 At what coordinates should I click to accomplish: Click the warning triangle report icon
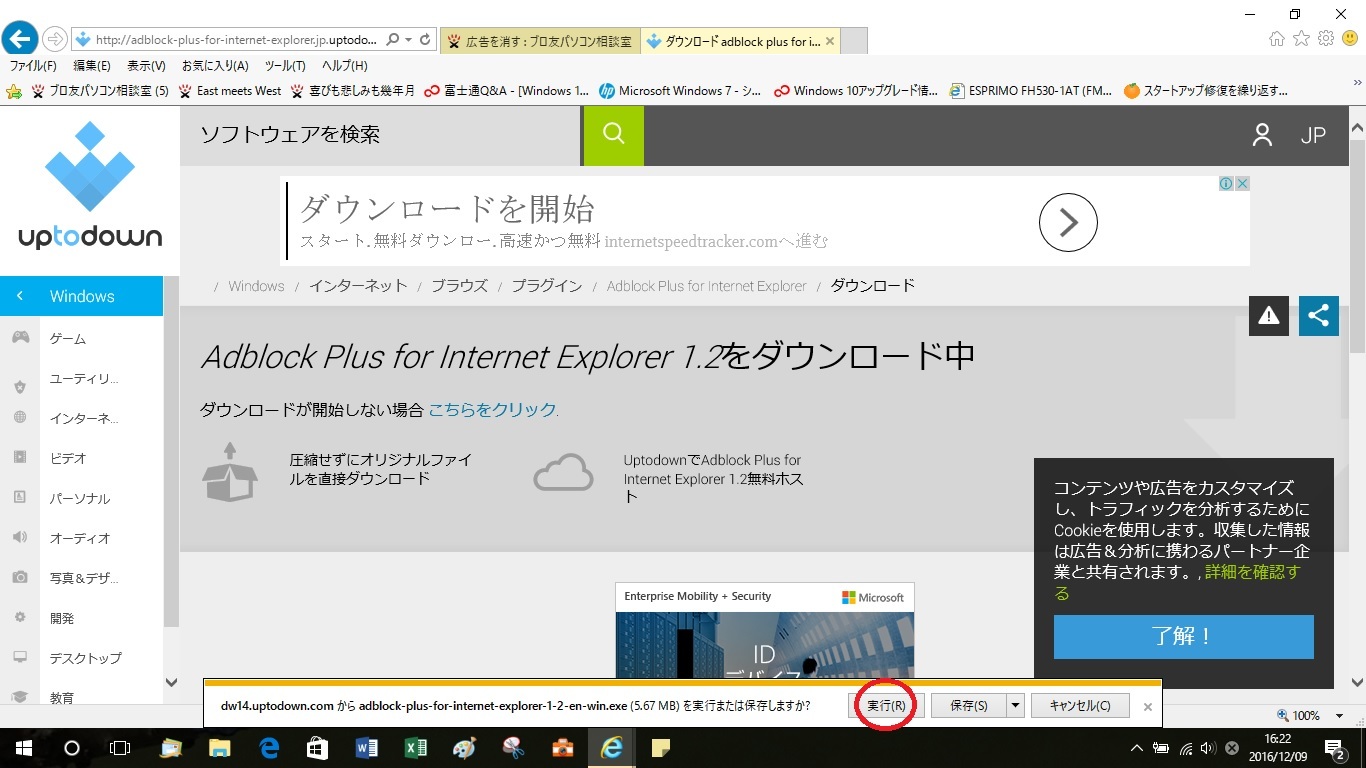[x=1268, y=316]
